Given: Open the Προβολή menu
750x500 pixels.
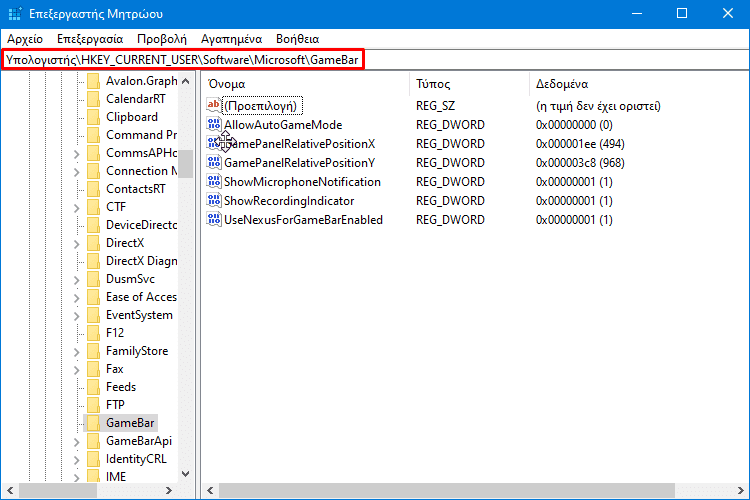Looking at the screenshot, I should [x=162, y=39].
